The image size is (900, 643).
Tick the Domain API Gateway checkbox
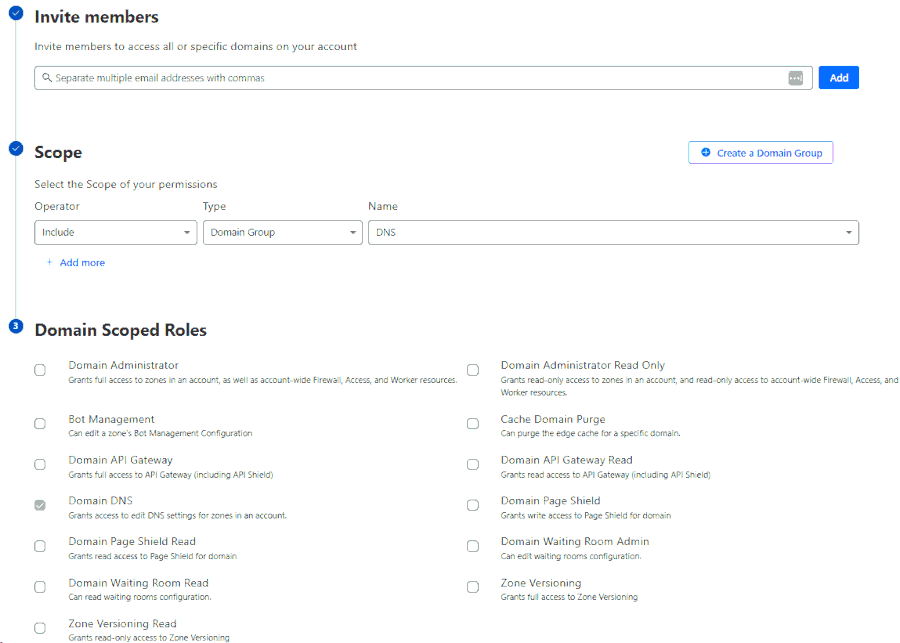40,464
